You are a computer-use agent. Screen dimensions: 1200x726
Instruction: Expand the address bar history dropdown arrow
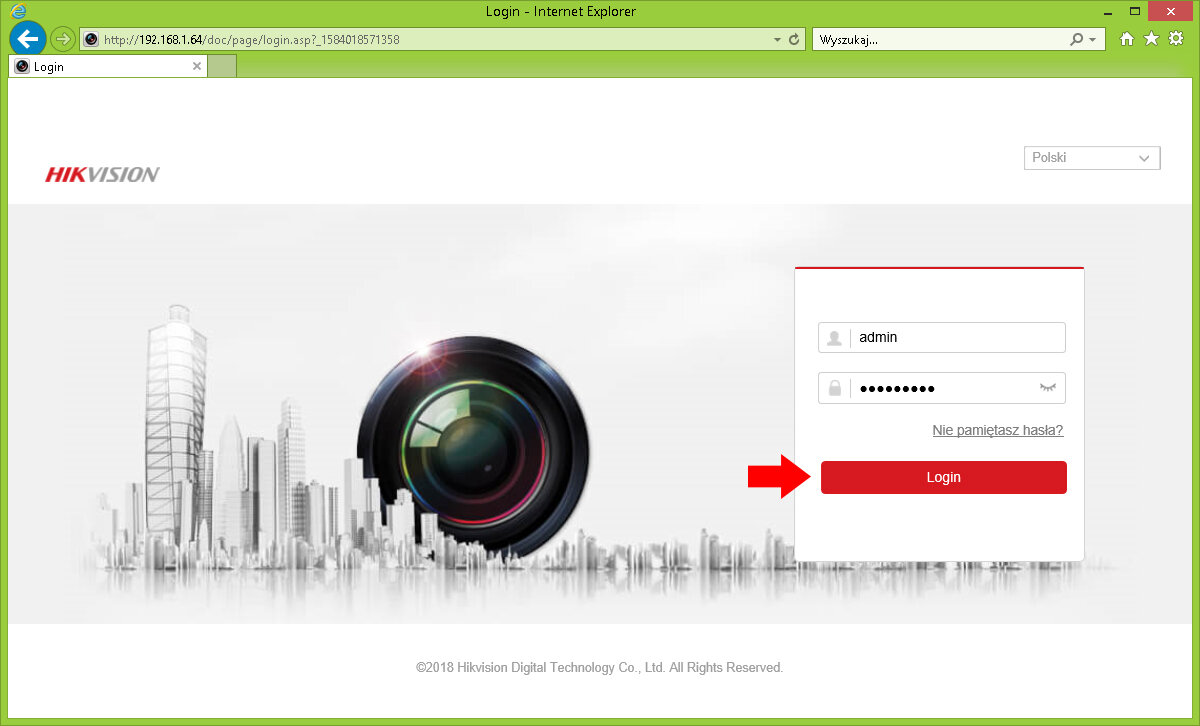click(x=778, y=40)
